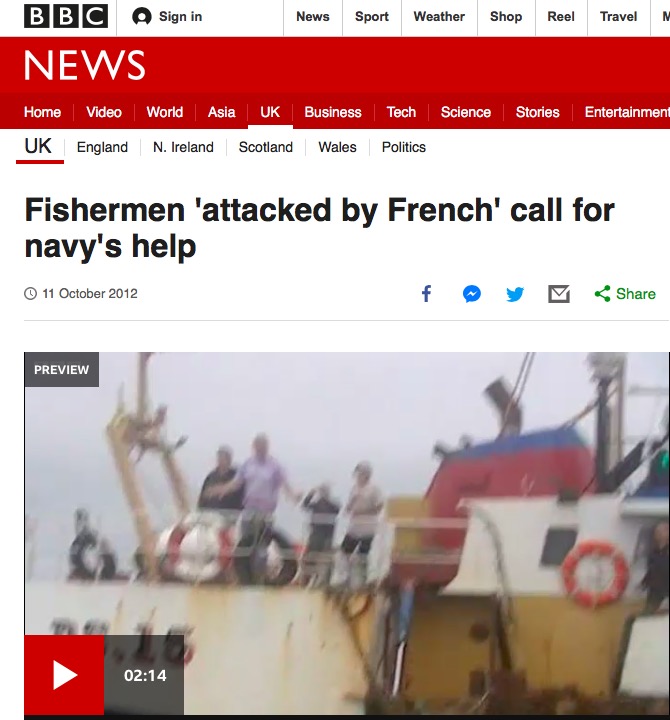Open the Stories news tab
The image size is (670, 720).
tap(537, 112)
